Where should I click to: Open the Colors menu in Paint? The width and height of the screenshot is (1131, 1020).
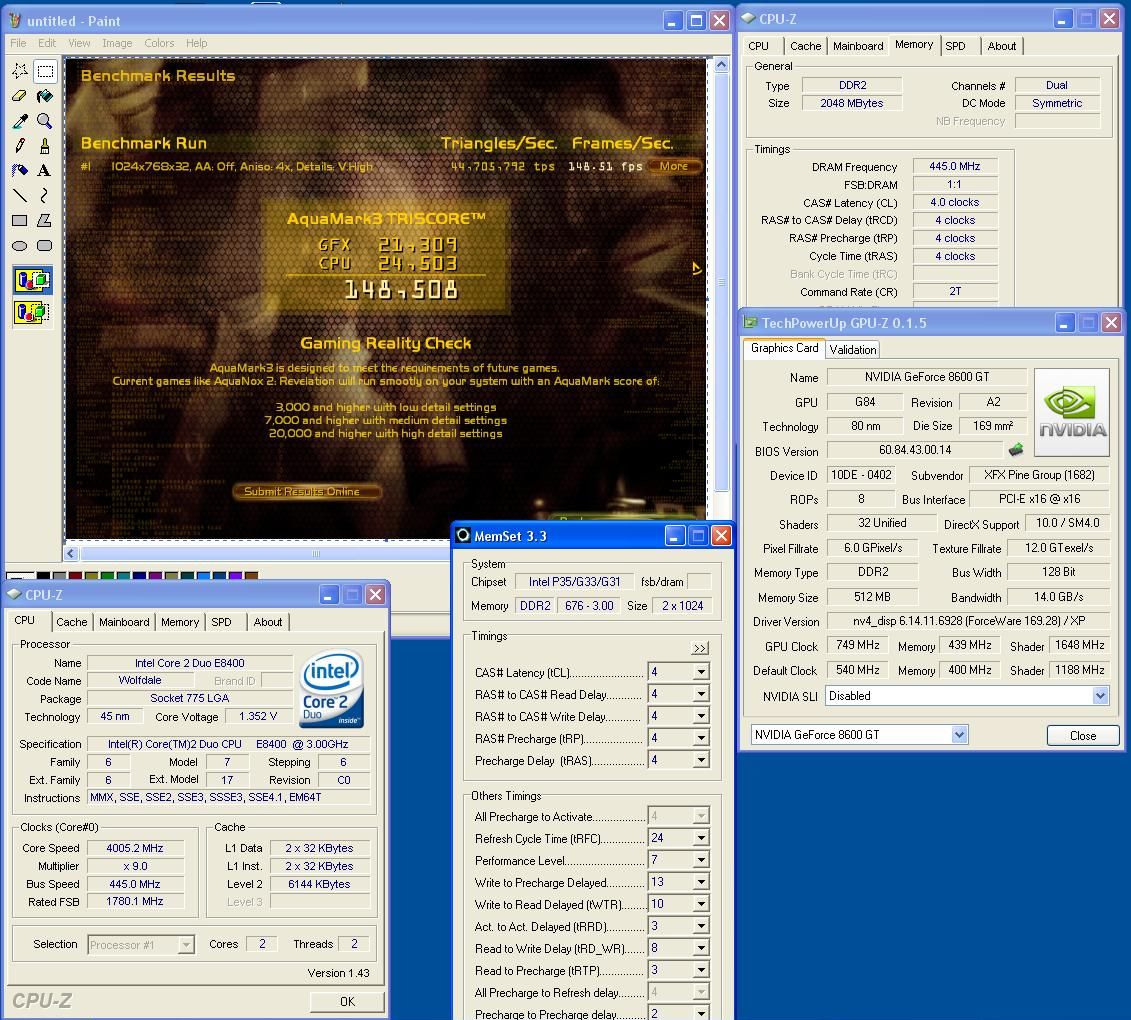coord(159,43)
